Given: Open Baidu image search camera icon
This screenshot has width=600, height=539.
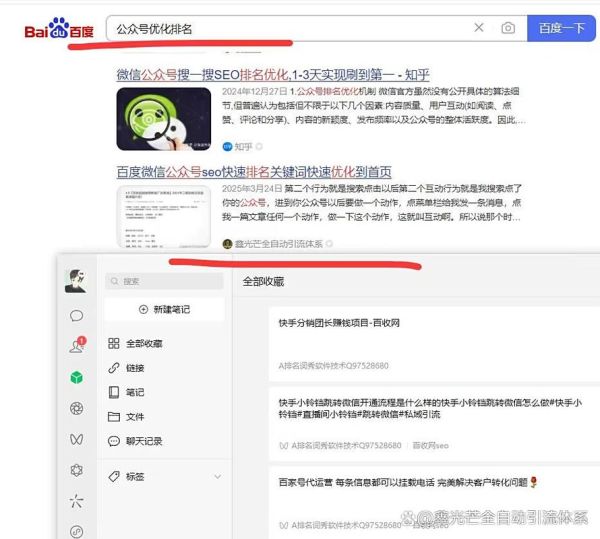Looking at the screenshot, I should click(508, 28).
